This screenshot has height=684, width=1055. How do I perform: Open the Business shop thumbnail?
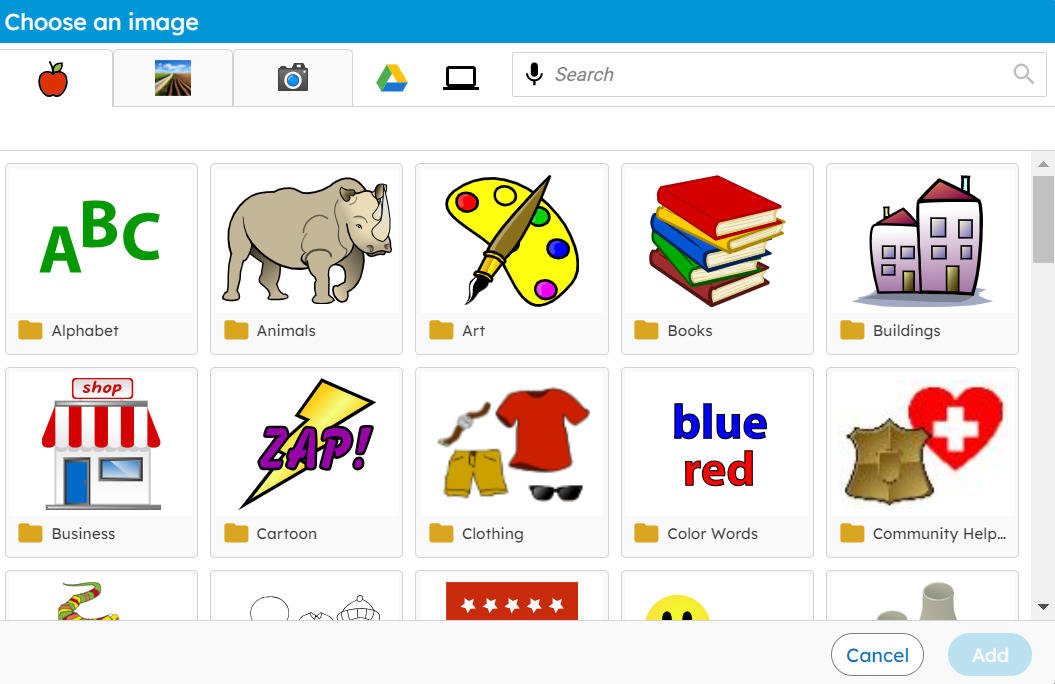click(x=101, y=443)
